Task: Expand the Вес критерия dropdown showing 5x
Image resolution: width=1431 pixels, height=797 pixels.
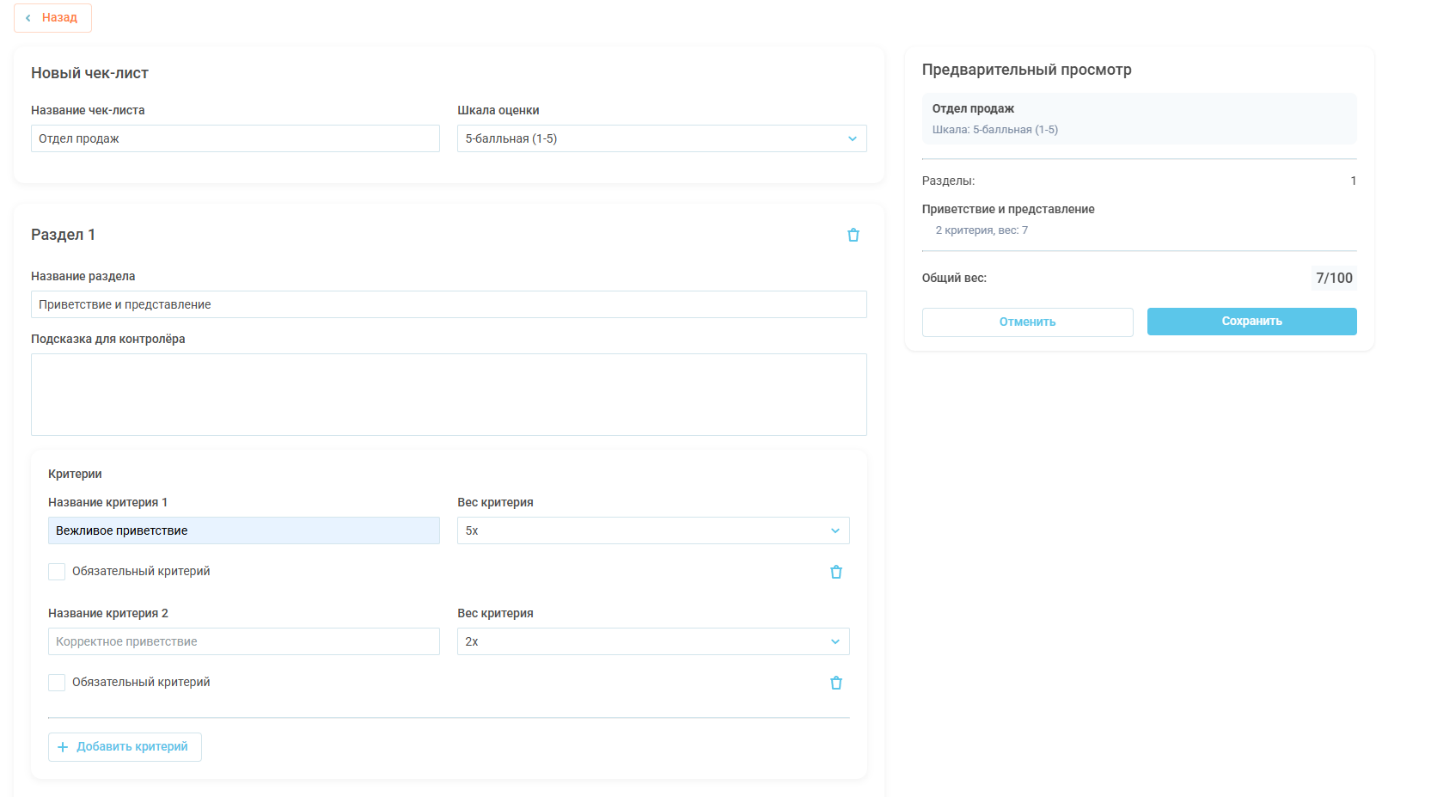Action: pyautogui.click(x=652, y=531)
